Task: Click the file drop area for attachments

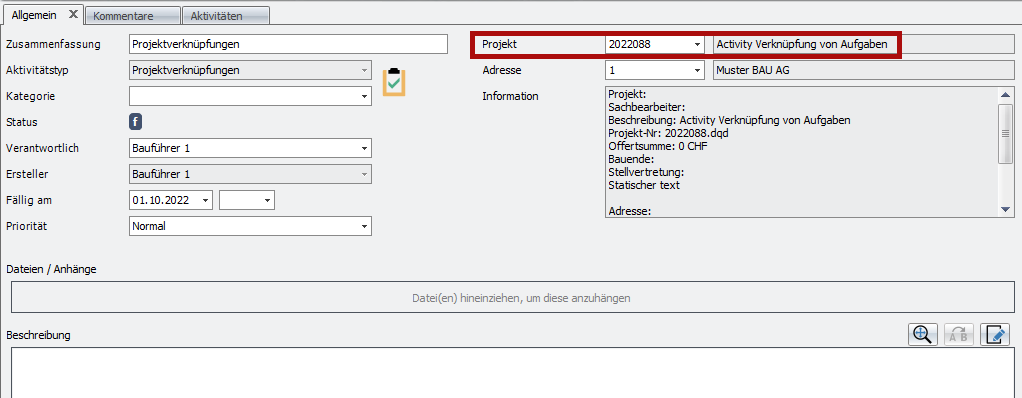Action: click(512, 298)
